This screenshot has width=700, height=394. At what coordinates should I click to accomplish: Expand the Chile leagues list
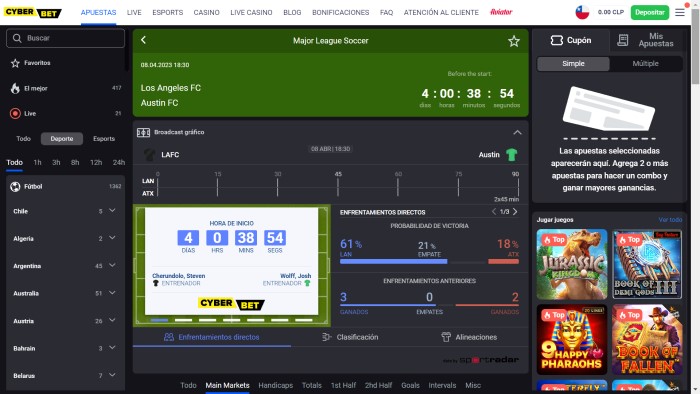(x=112, y=211)
